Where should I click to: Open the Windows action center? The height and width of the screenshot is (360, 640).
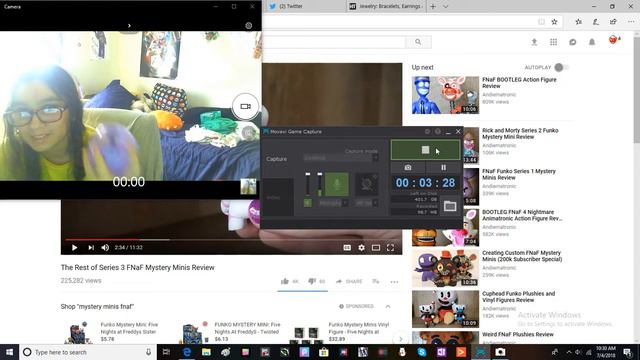[628, 352]
